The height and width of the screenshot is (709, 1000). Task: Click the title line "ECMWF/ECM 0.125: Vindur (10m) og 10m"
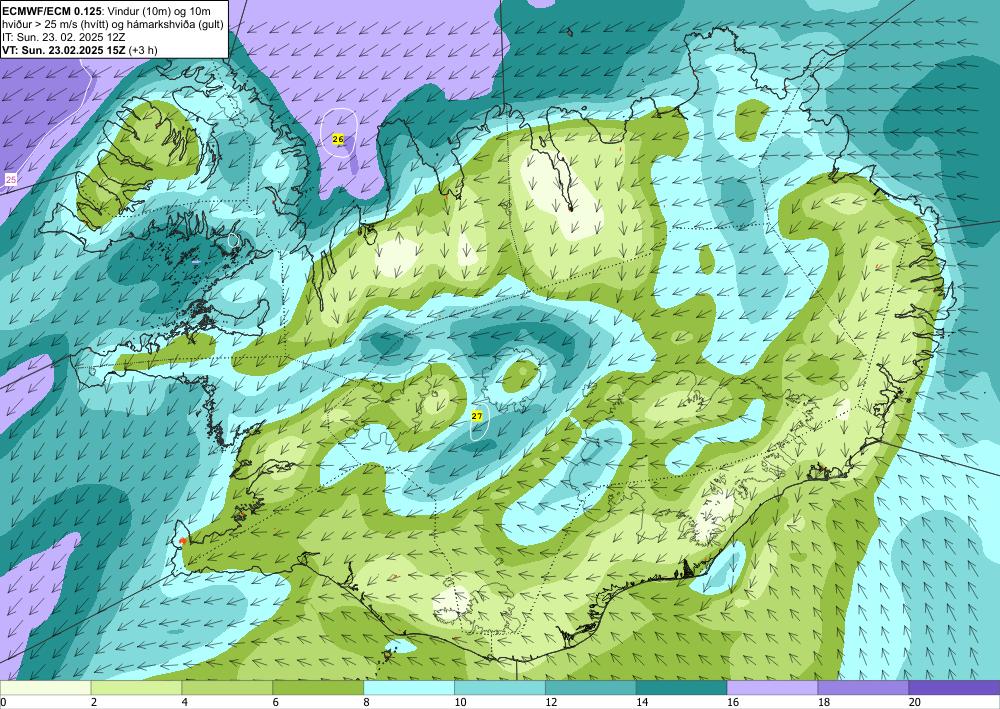[107, 11]
